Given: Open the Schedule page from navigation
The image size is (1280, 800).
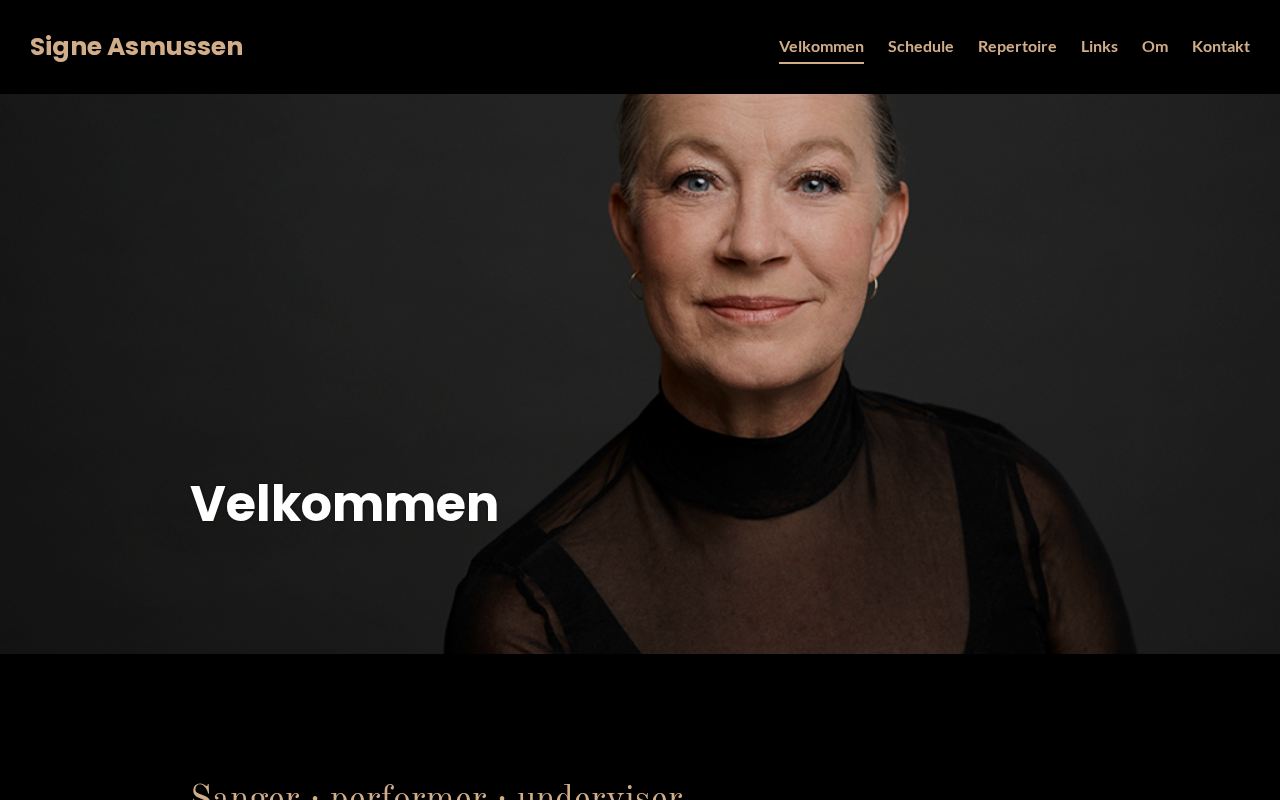Looking at the screenshot, I should (x=920, y=46).
